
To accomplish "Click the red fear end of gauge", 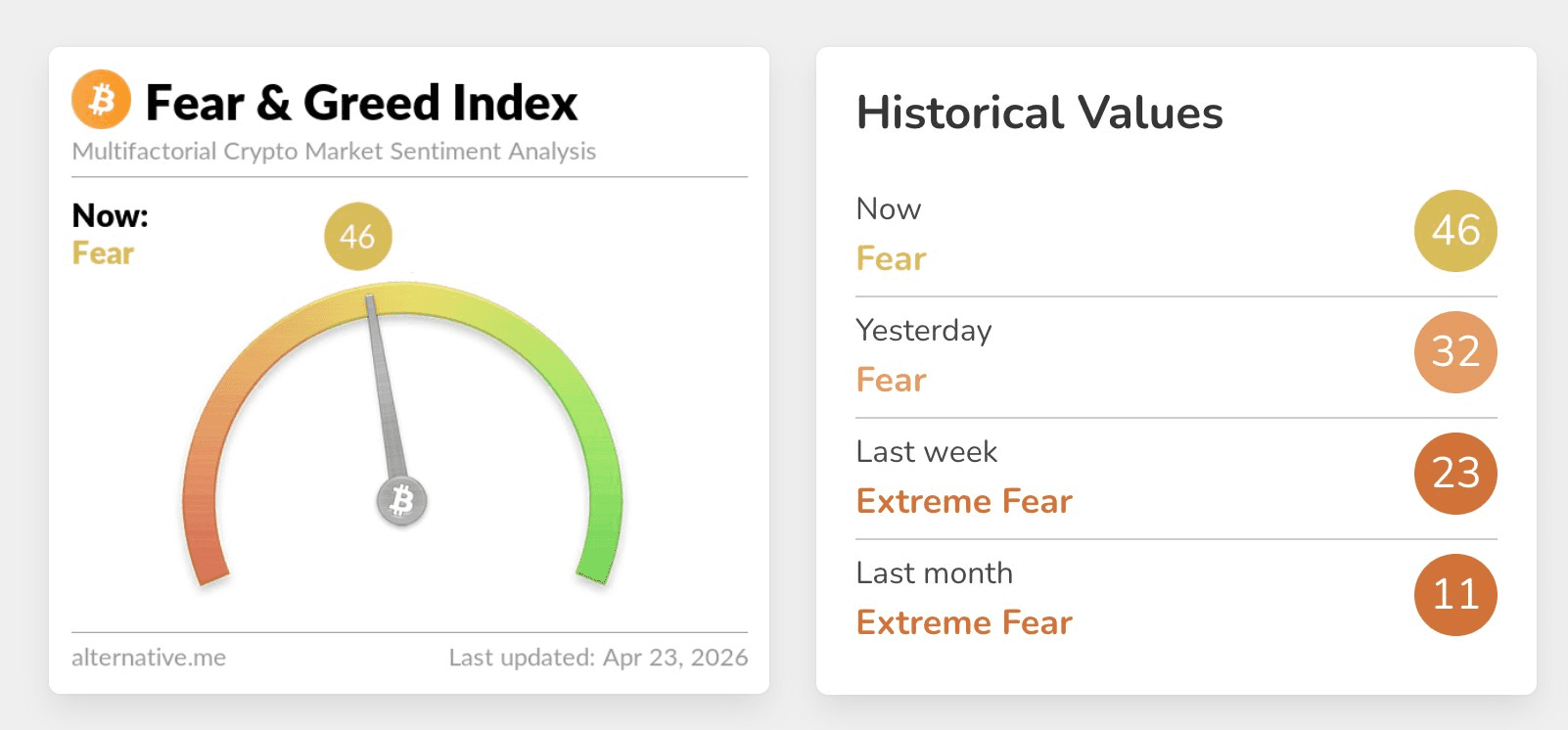I will [x=204, y=548].
